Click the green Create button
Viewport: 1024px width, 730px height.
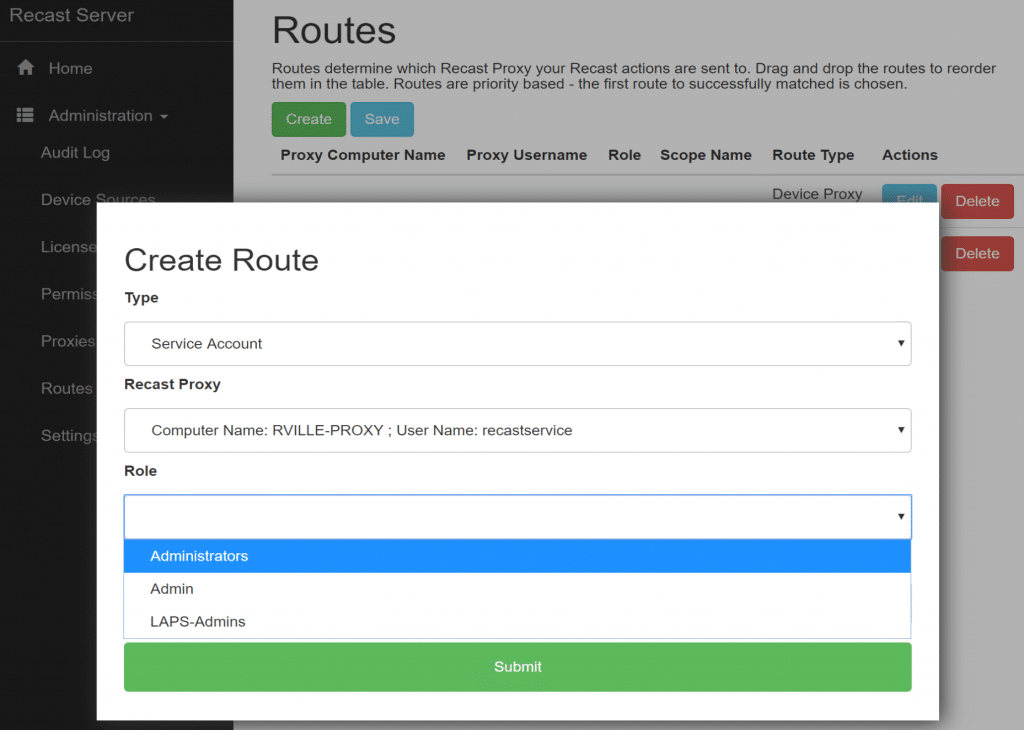308,119
